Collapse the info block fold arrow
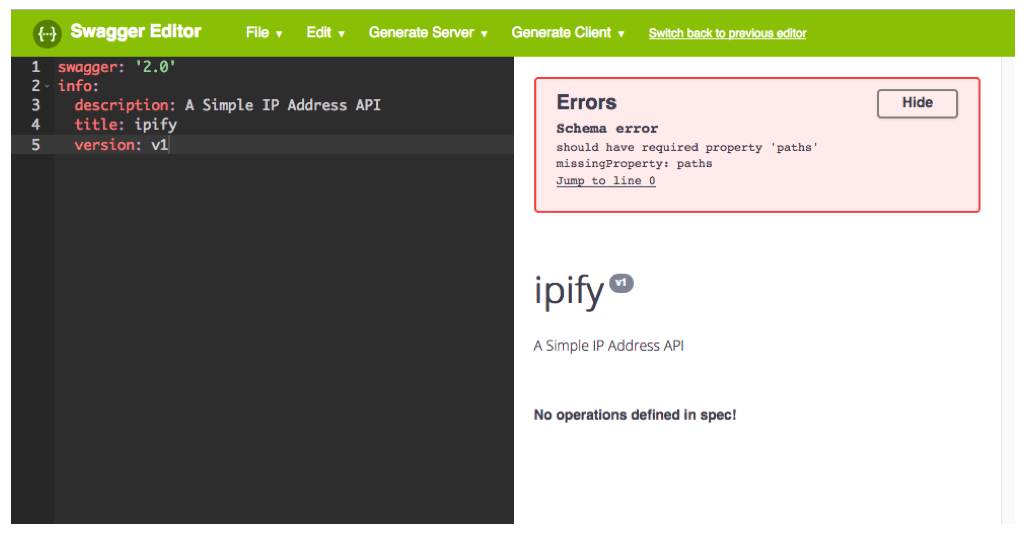Viewport: 1028px width, 549px height. tap(47, 86)
